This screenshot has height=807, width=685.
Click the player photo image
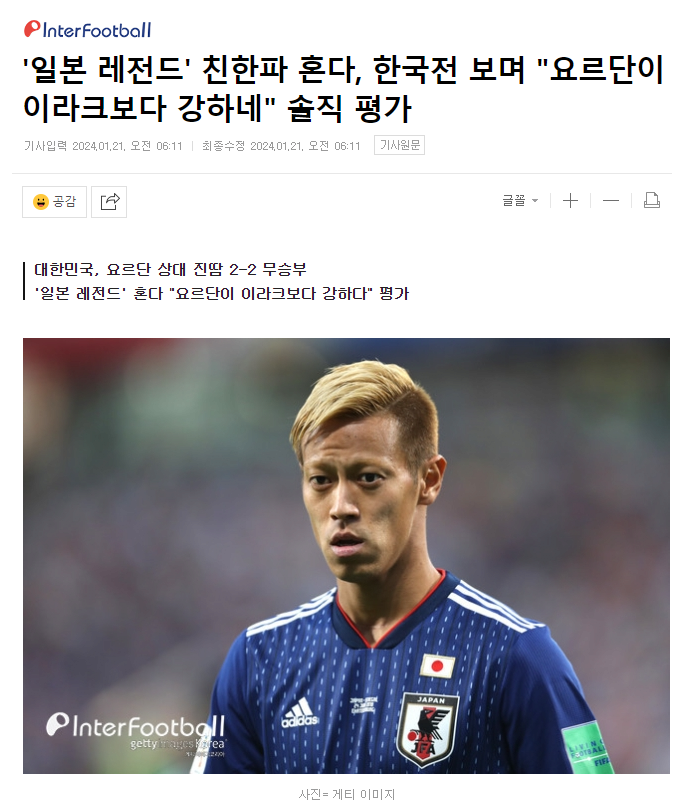[346, 556]
